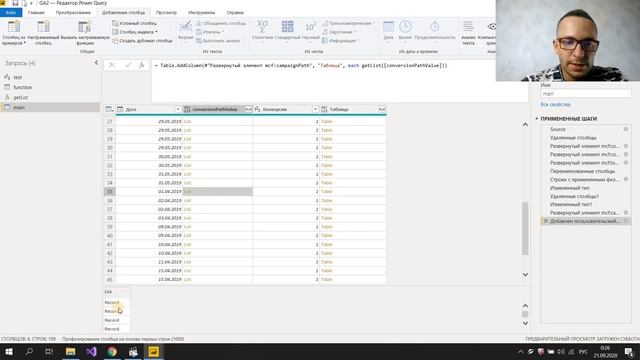This screenshot has height=360, width=640.
Task: Open the Округление dropdown
Action: [339, 32]
